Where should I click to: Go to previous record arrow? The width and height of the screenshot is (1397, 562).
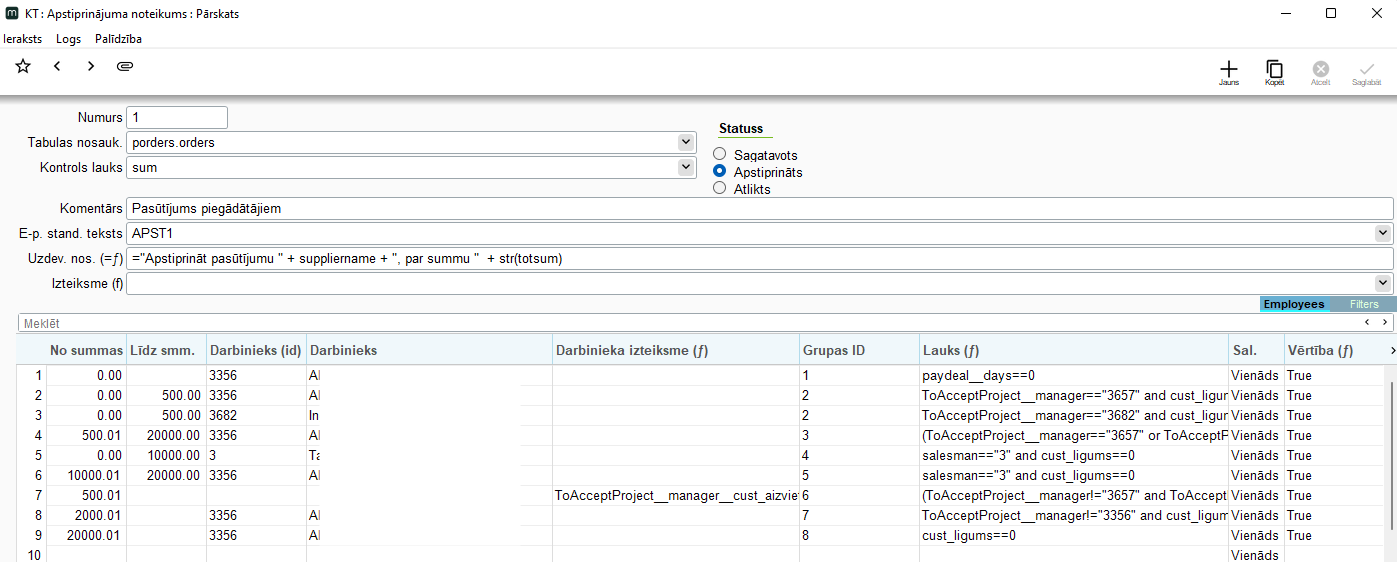click(57, 66)
